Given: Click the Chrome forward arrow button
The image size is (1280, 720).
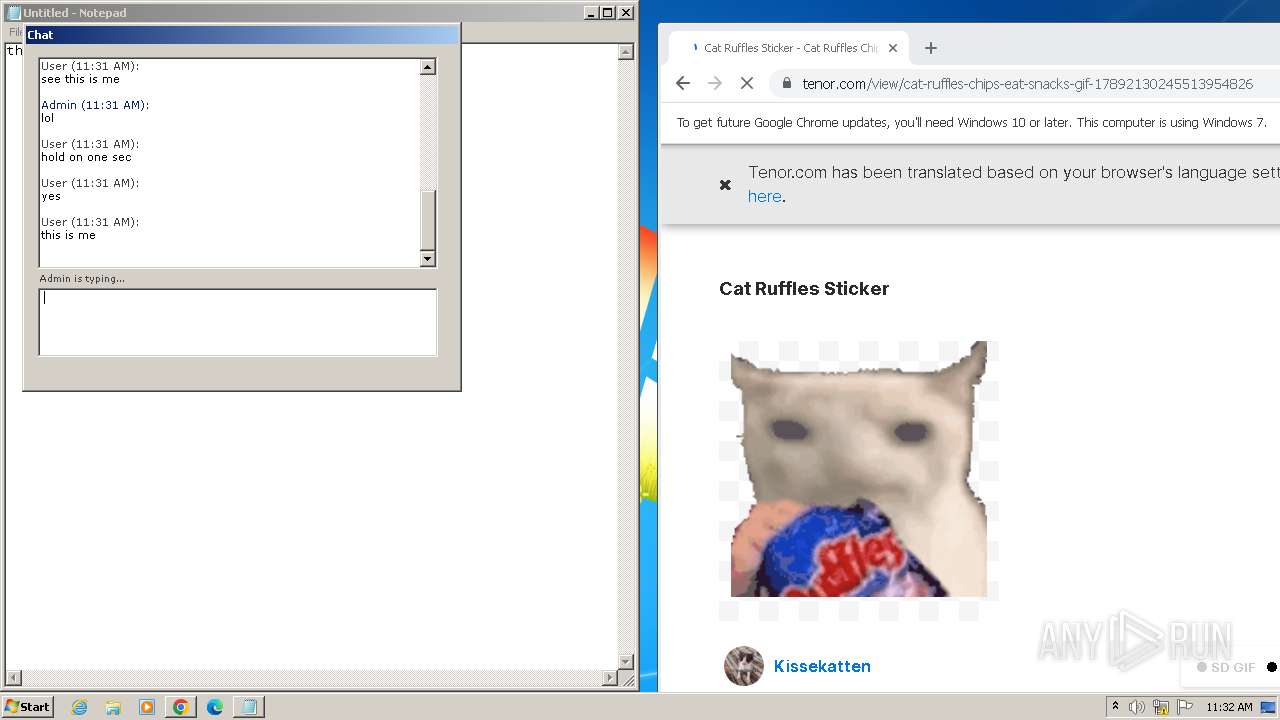Looking at the screenshot, I should tap(715, 84).
